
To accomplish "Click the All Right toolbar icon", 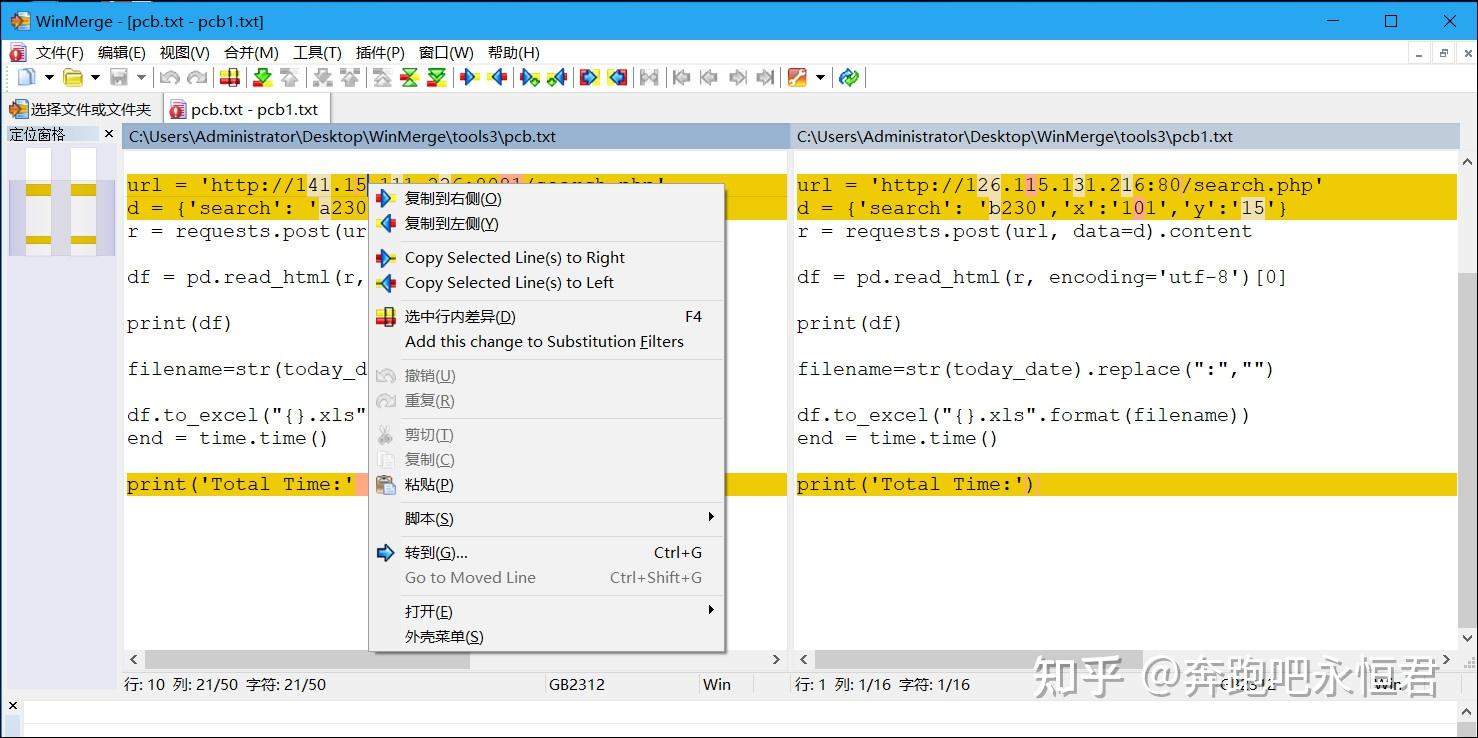I will point(590,77).
